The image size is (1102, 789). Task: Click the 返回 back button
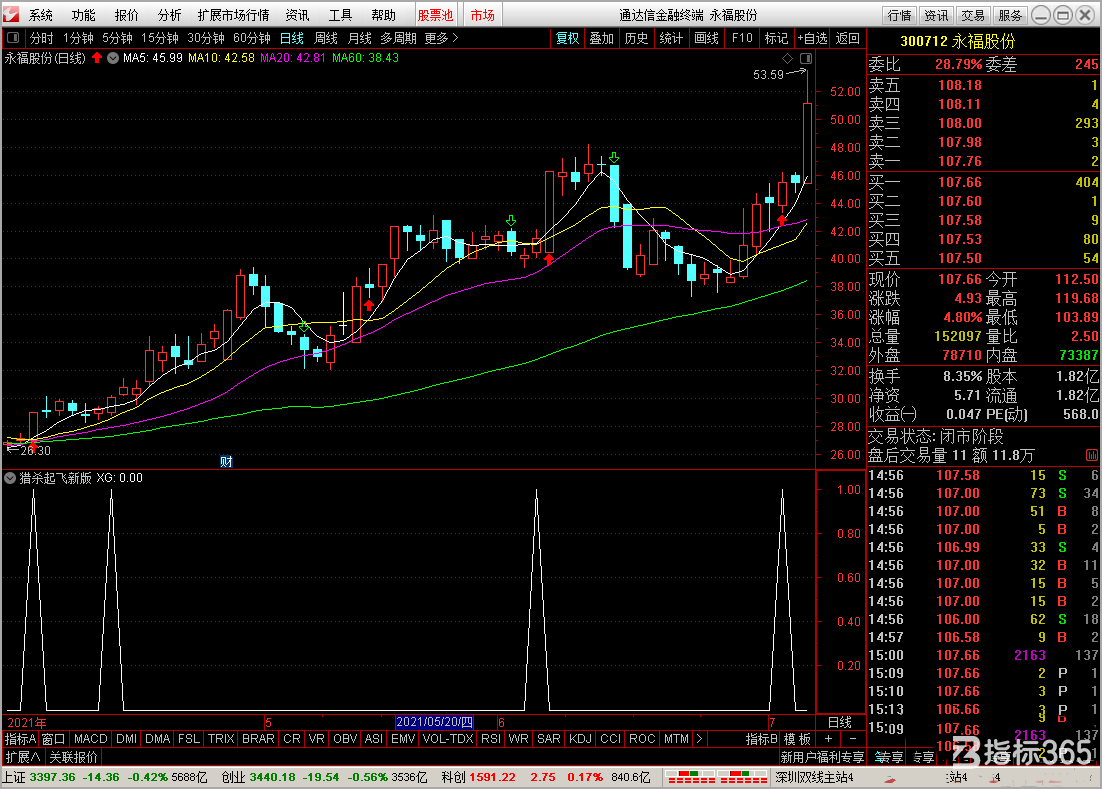(x=848, y=38)
